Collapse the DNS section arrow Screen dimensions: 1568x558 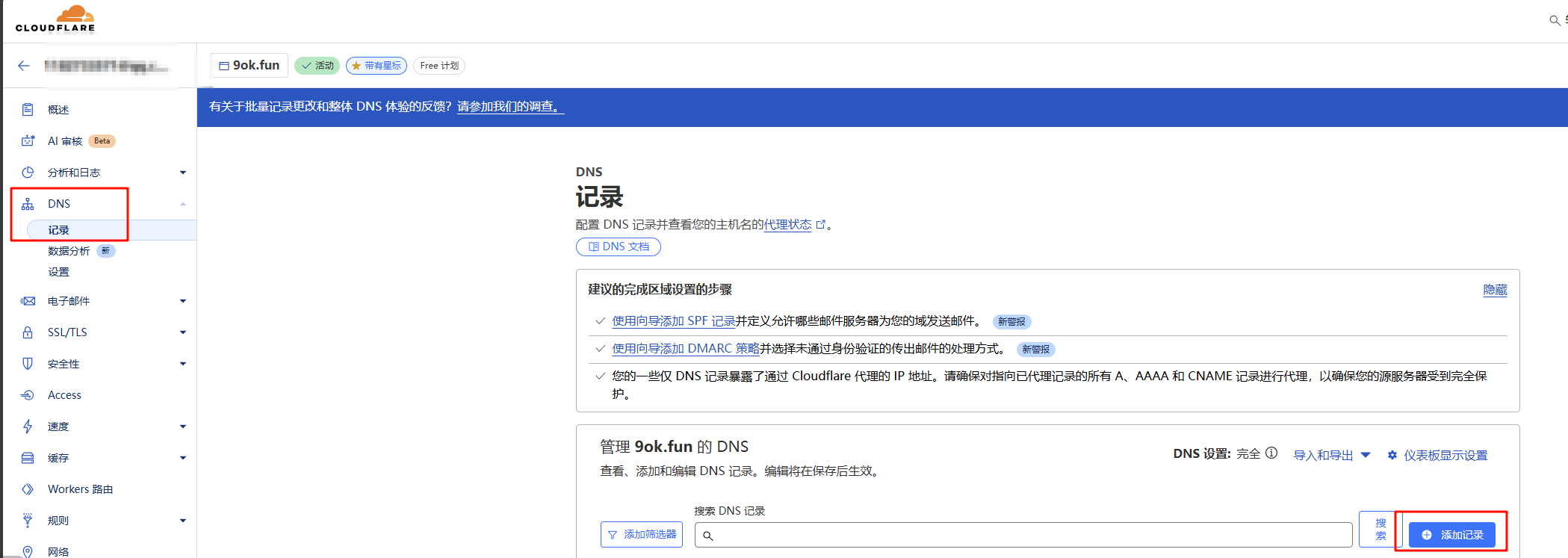(183, 204)
